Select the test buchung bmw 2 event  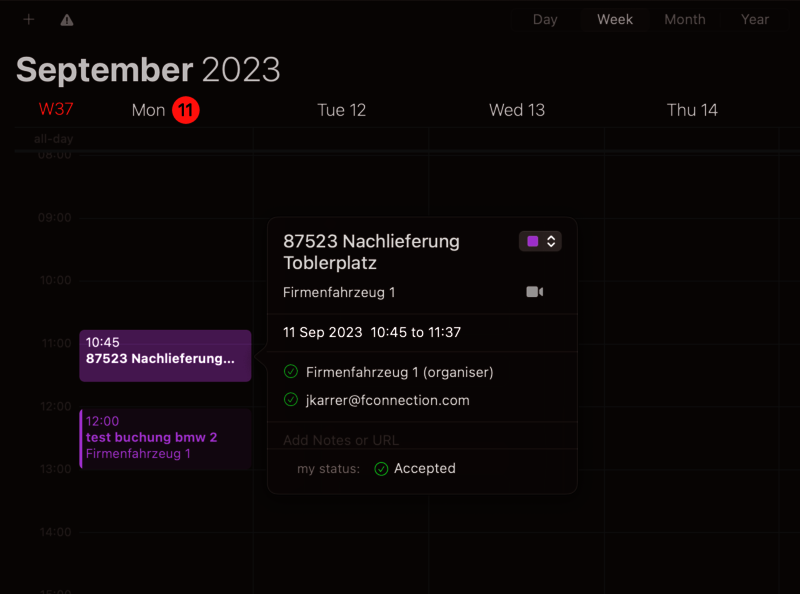[165, 438]
